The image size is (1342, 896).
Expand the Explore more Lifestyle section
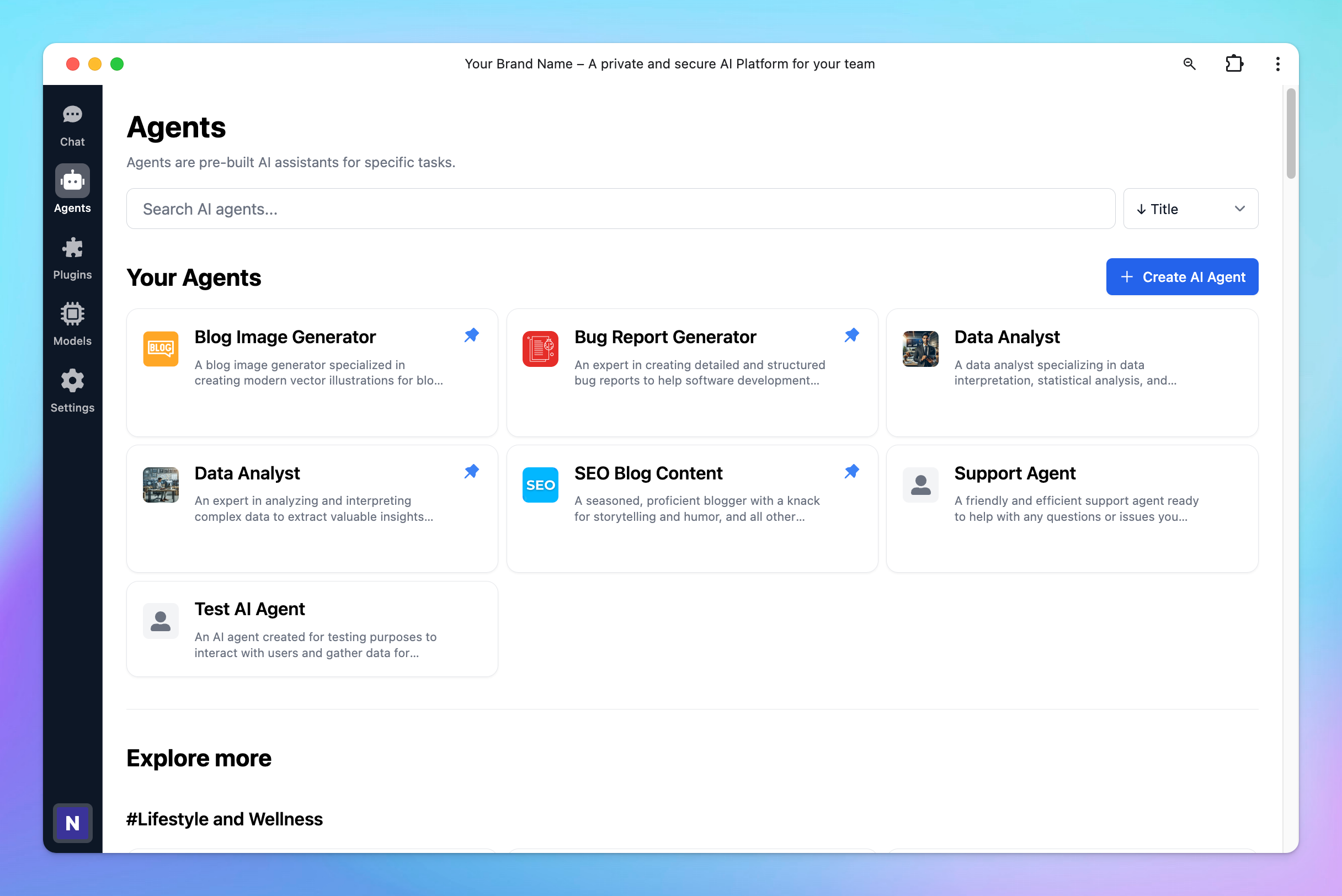tap(224, 819)
